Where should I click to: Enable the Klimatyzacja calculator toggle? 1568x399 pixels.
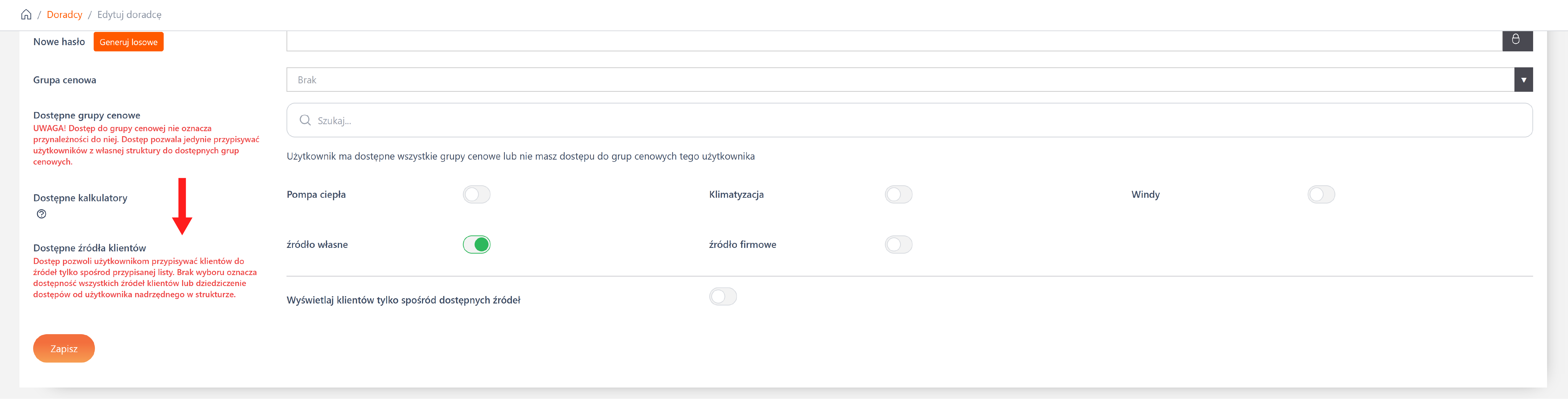(x=898, y=194)
